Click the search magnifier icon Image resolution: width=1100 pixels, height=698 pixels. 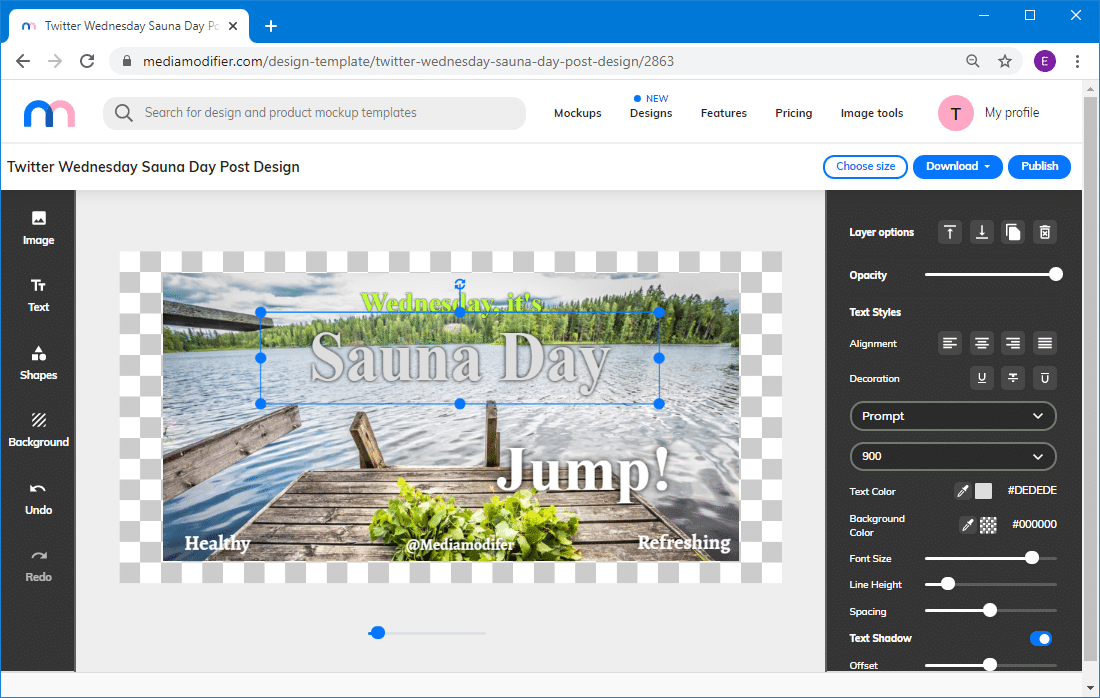click(123, 113)
